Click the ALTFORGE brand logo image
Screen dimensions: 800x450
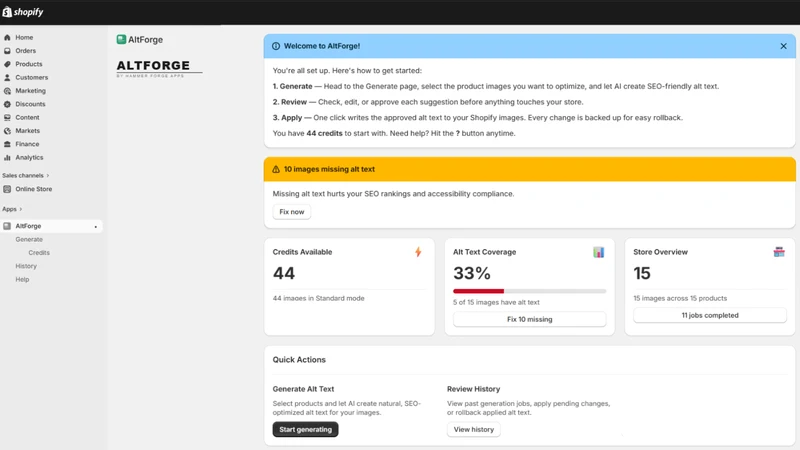point(159,68)
